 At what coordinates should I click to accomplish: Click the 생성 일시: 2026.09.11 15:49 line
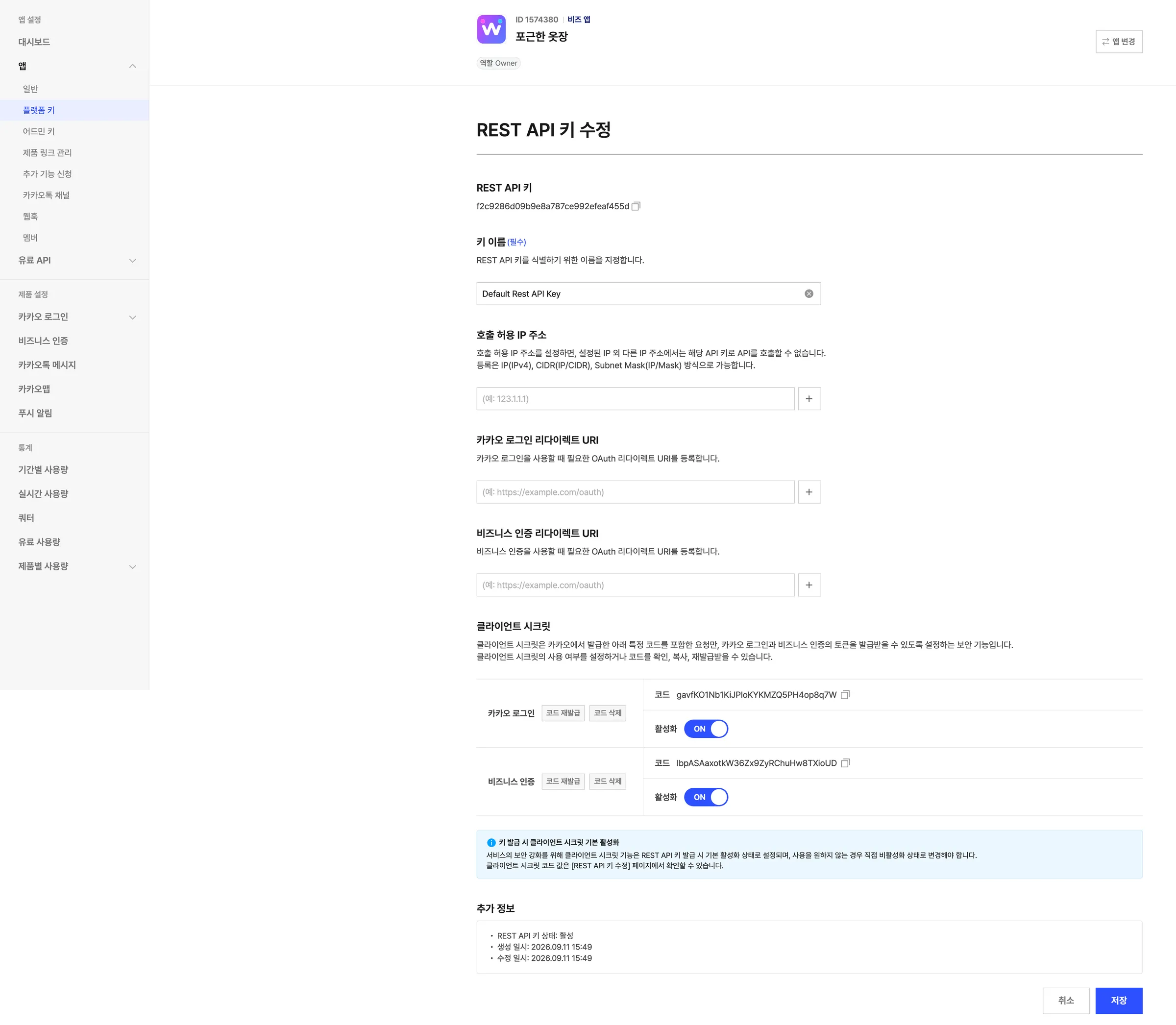[x=544, y=947]
